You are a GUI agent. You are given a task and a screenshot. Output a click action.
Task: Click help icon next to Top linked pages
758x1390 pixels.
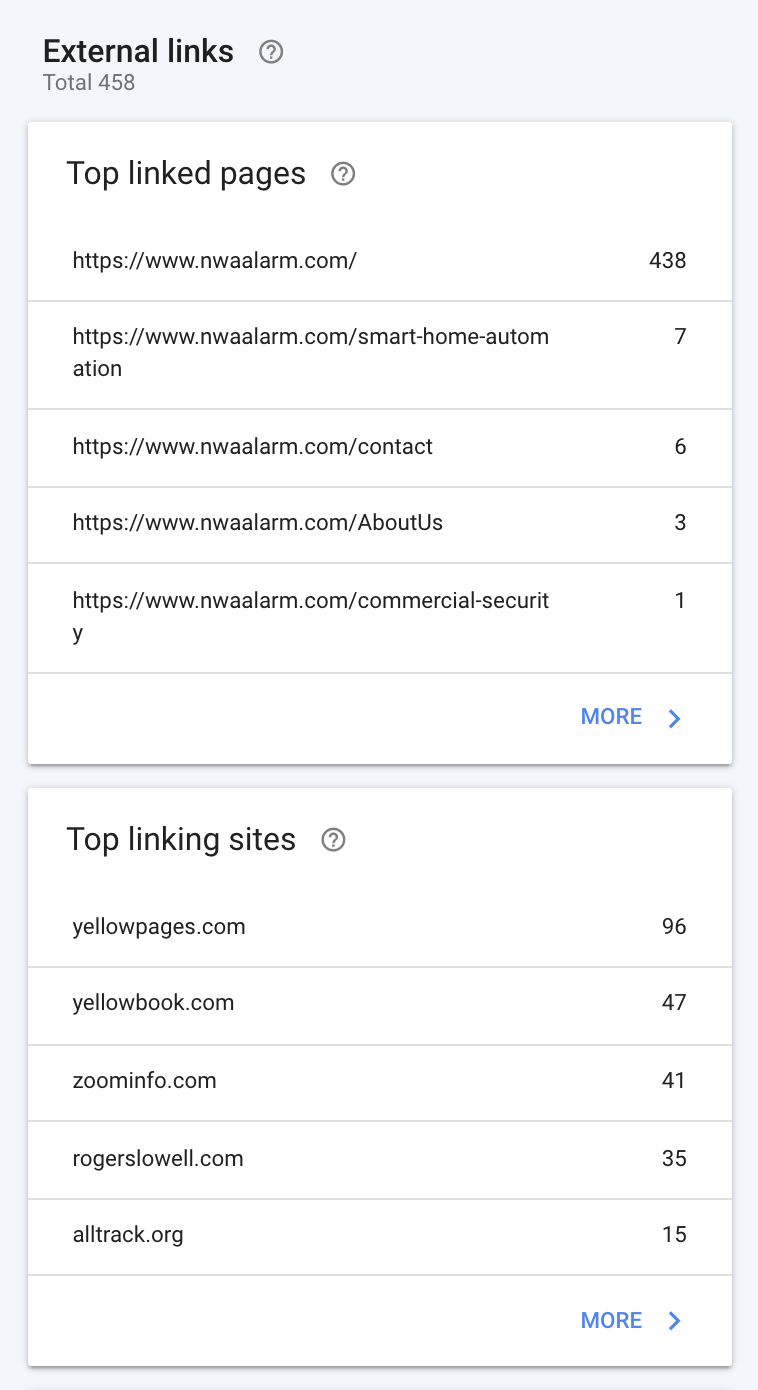[343, 175]
